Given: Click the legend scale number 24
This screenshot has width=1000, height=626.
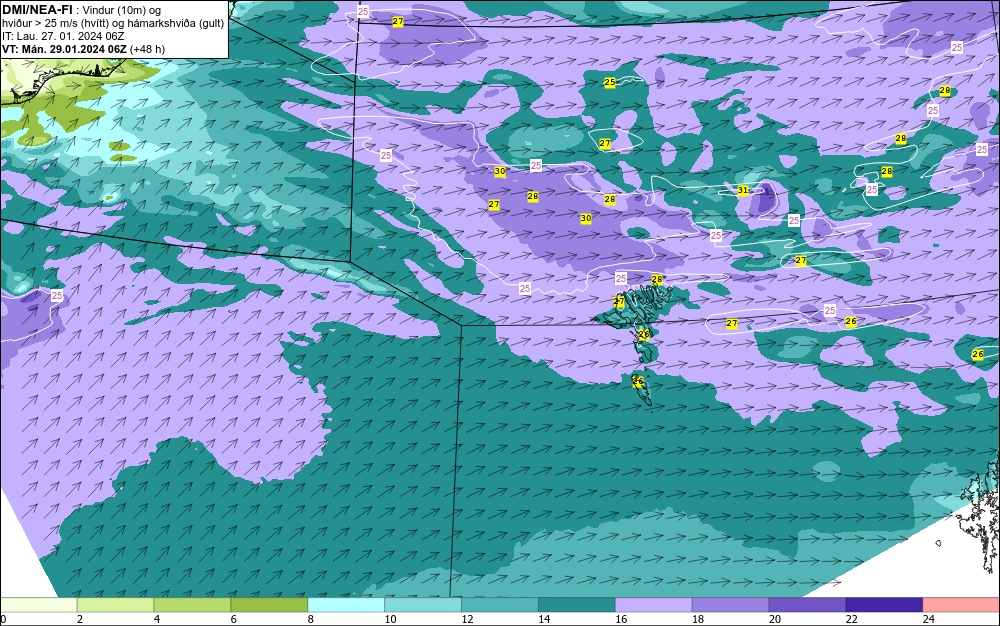Looking at the screenshot, I should click(x=929, y=619).
